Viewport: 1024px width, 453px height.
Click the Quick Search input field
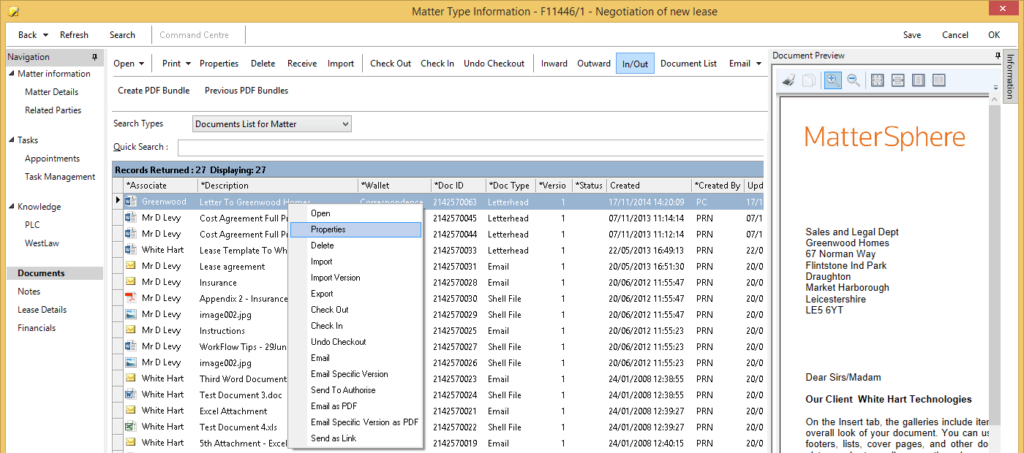[470, 148]
